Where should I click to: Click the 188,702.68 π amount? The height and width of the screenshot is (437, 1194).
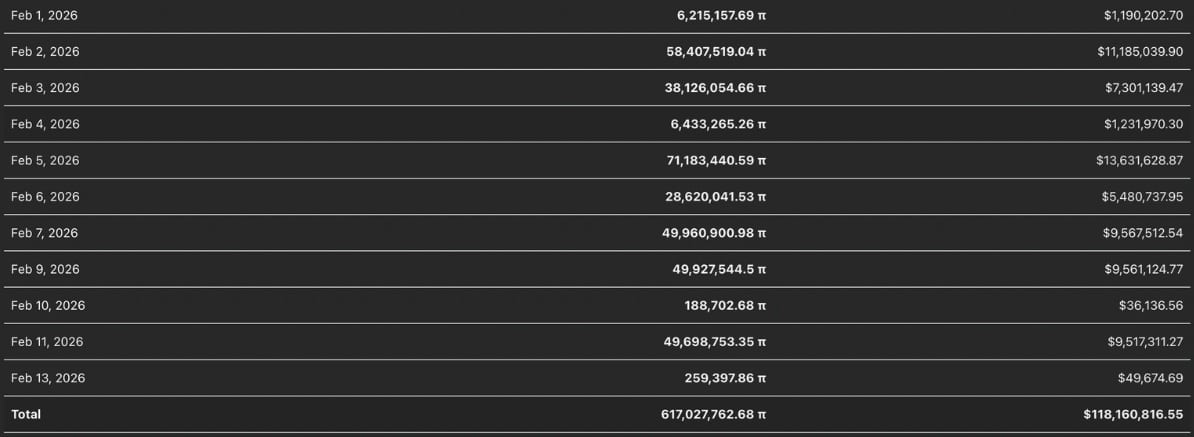coord(726,305)
